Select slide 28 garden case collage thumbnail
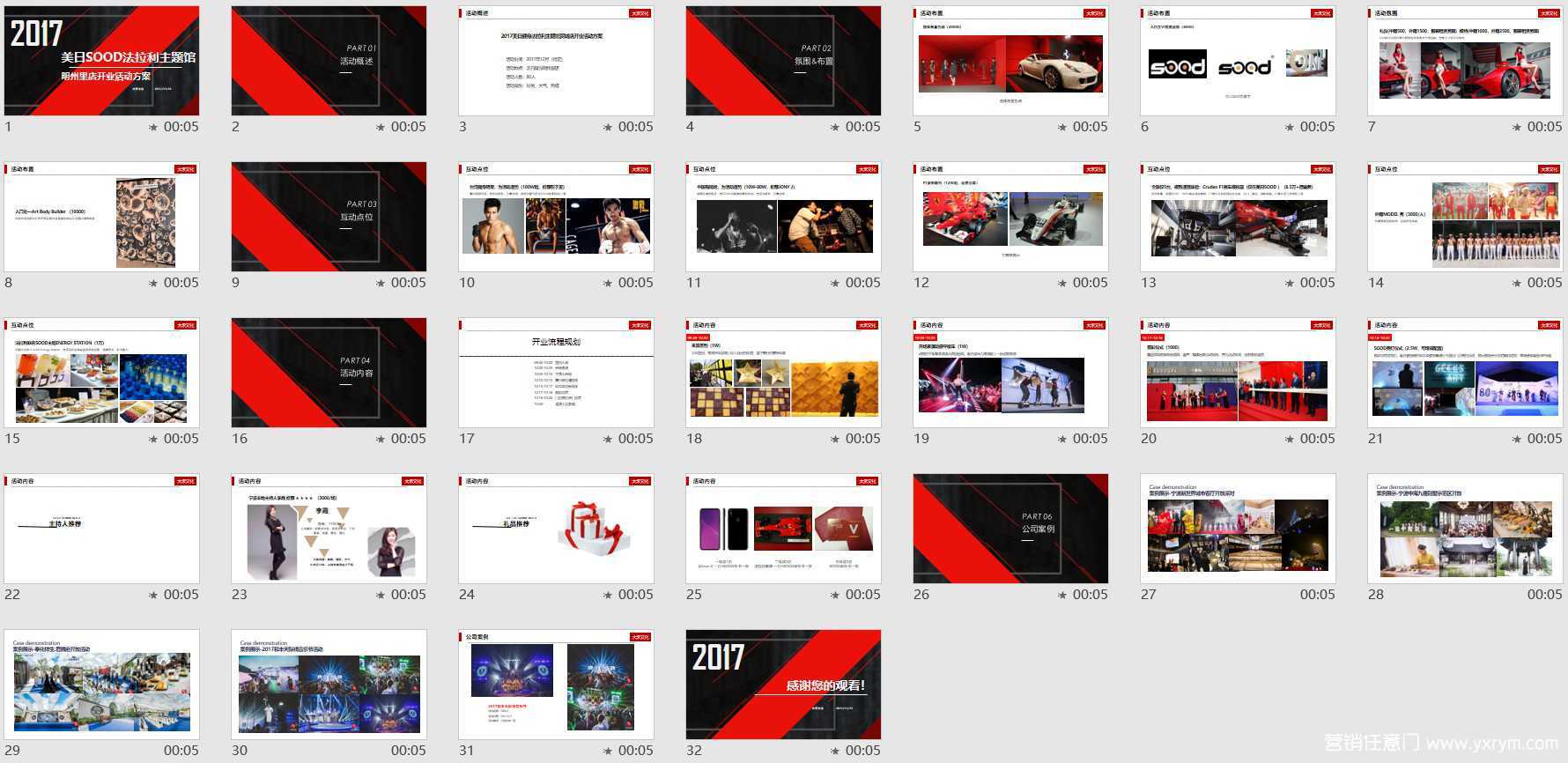 [1466, 529]
